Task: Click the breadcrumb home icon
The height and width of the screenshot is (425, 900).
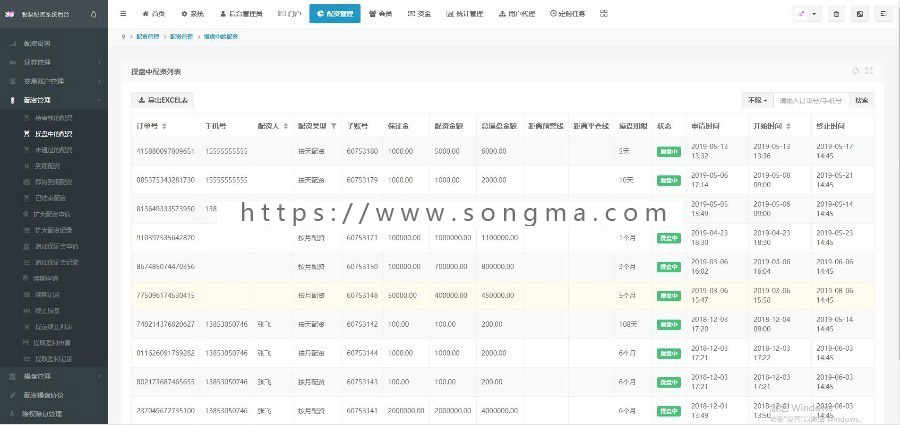Action: pos(123,36)
